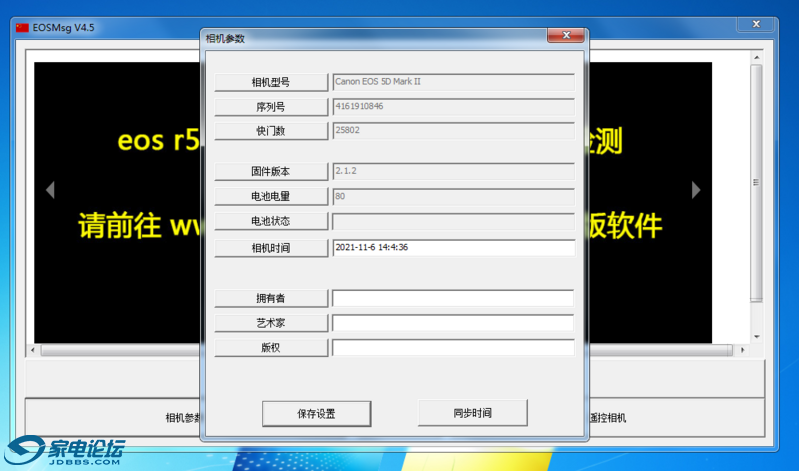Click the horizontal scrollbar left arrow in EOSMsg
This screenshot has width=799, height=471.
(x=33, y=350)
